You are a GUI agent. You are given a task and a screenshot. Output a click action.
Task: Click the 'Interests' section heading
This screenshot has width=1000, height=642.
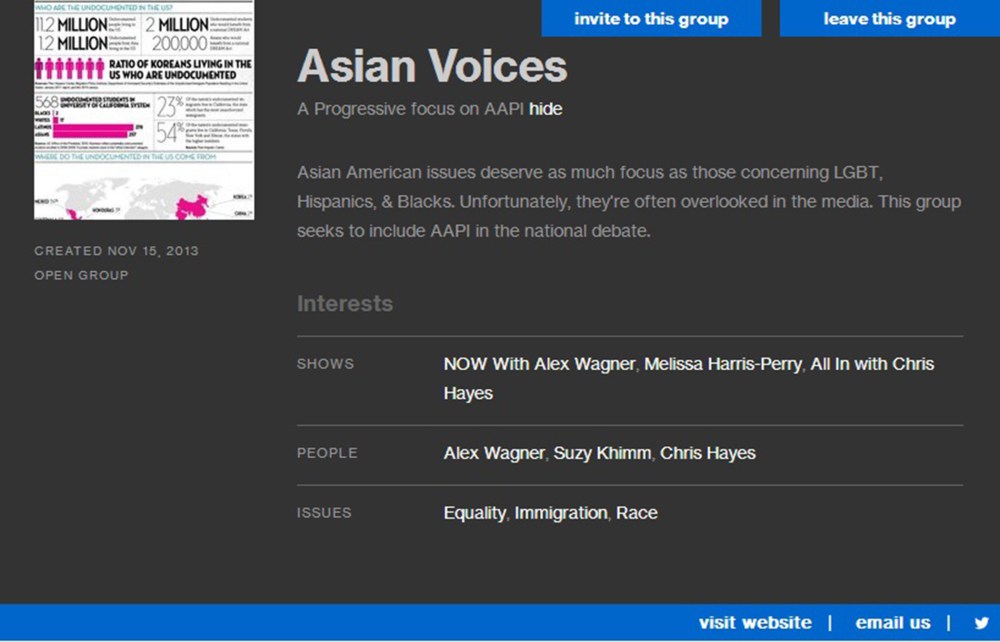(345, 304)
